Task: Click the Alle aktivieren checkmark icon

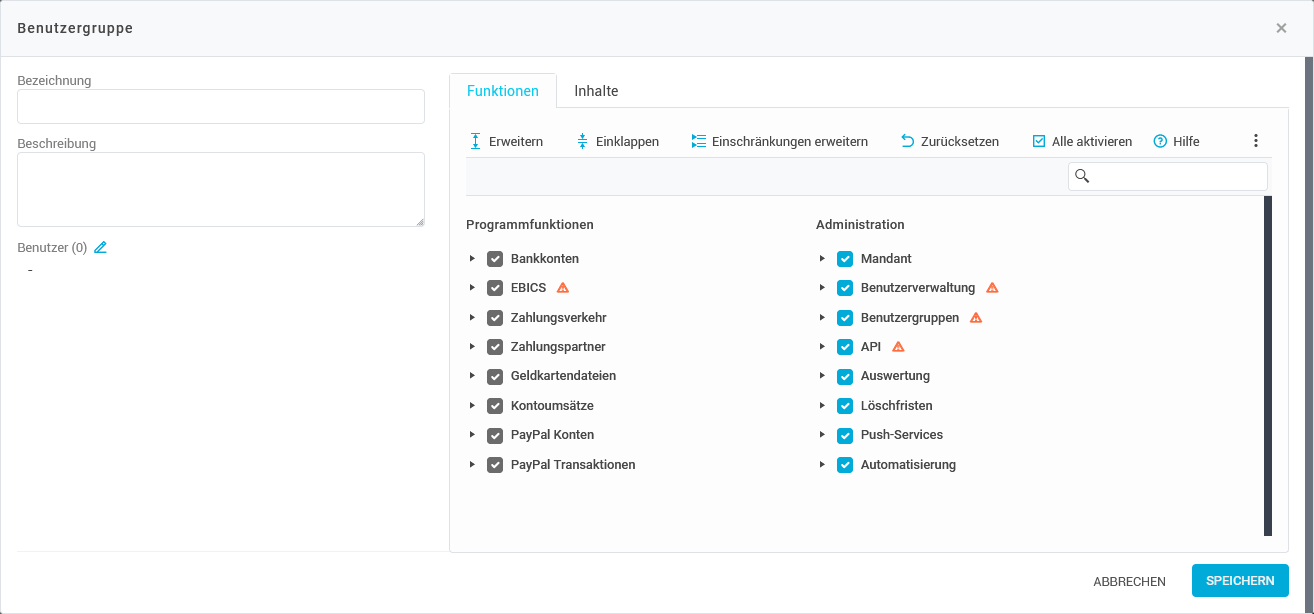Action: coord(1039,141)
